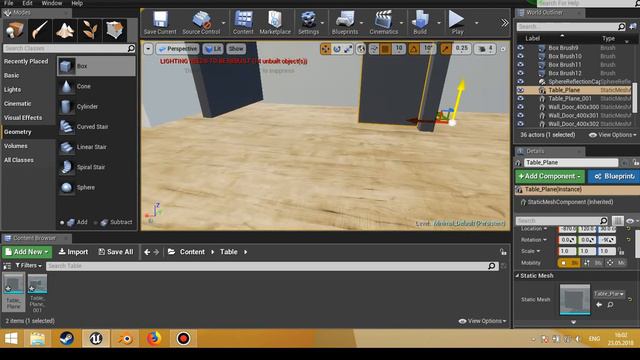The height and width of the screenshot is (360, 640).
Task: Expand more toolbar items chevron
Action: tap(505, 23)
